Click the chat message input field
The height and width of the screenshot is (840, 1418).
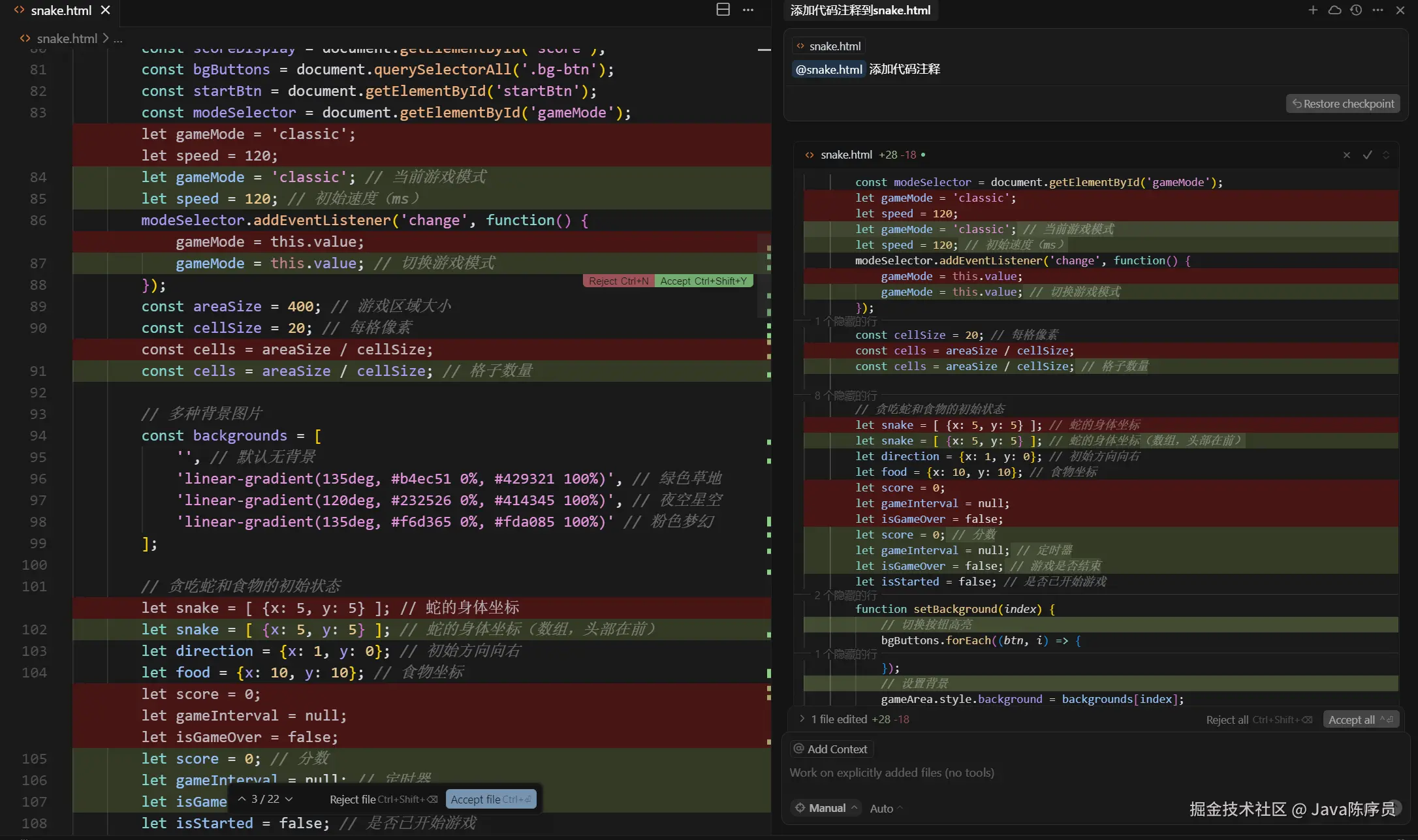[1045, 773]
